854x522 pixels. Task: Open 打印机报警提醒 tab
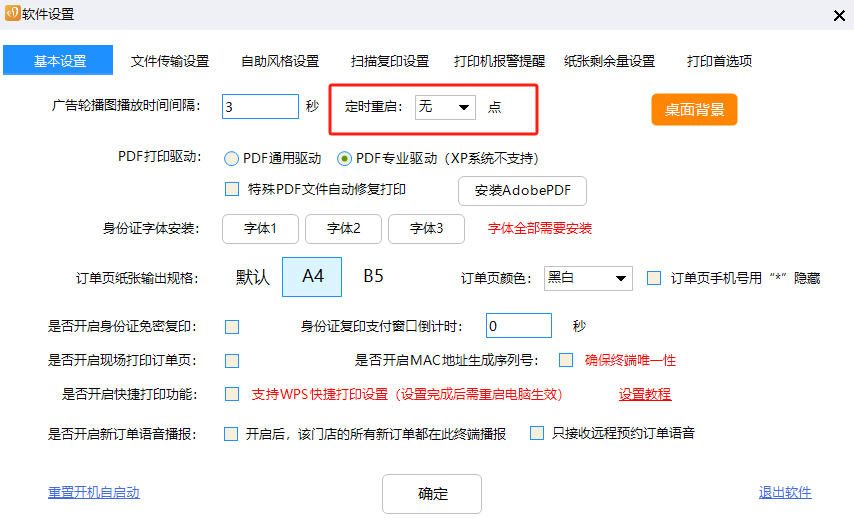[x=499, y=61]
